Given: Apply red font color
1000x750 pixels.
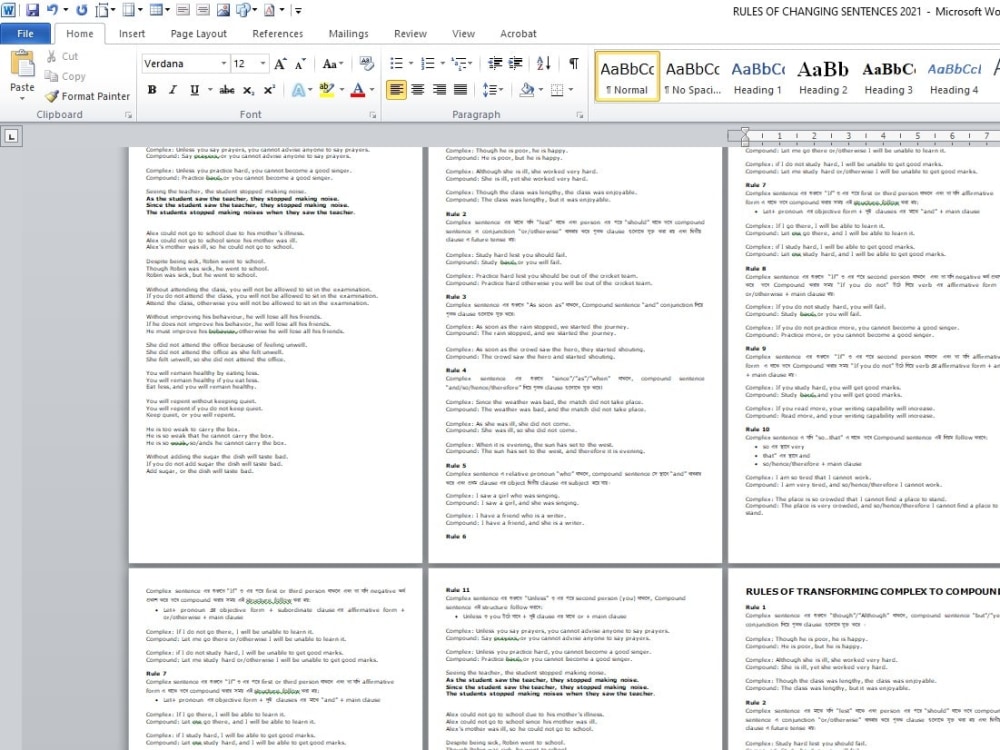Looking at the screenshot, I should click(358, 90).
